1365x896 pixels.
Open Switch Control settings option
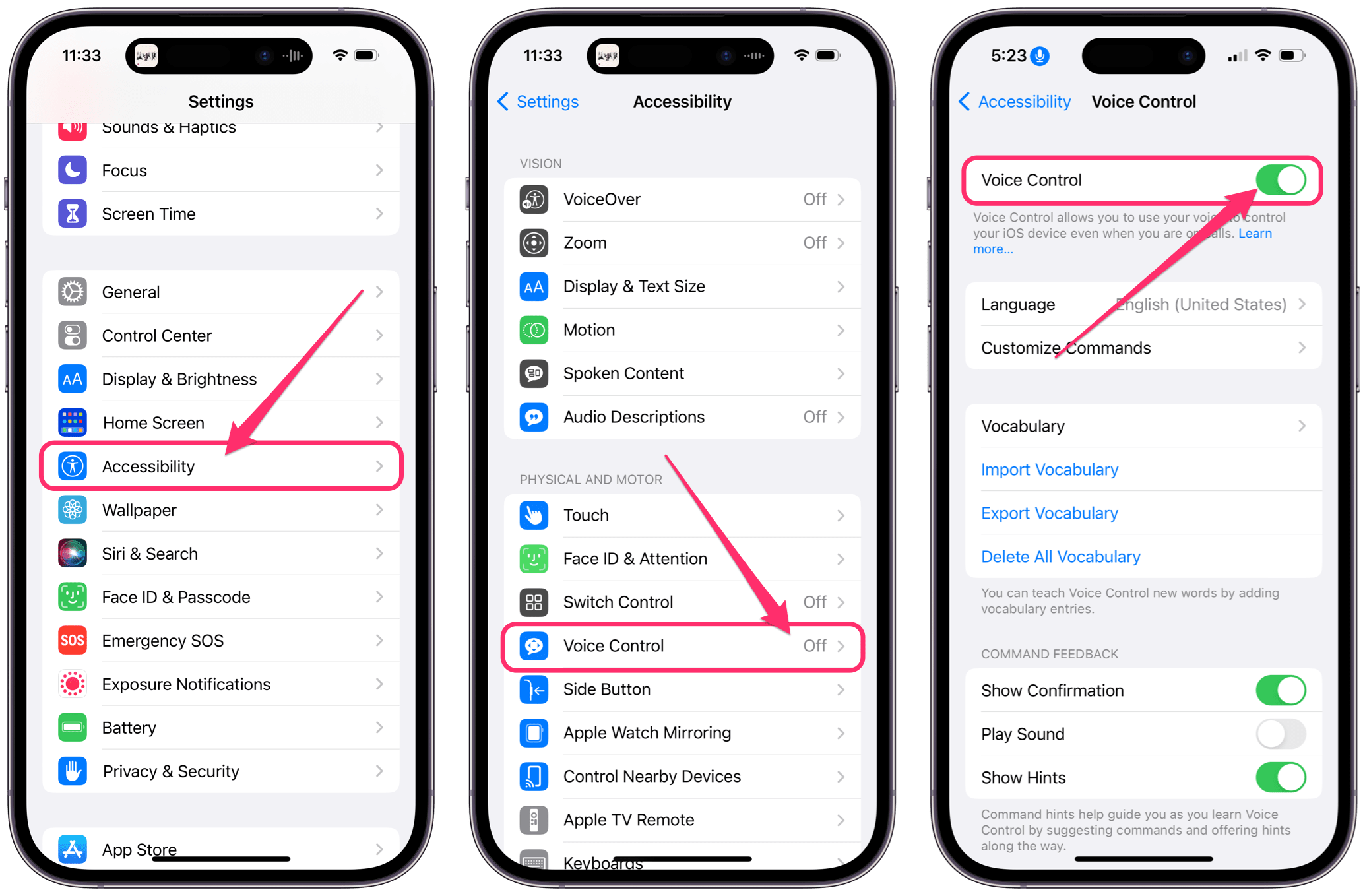682,601
